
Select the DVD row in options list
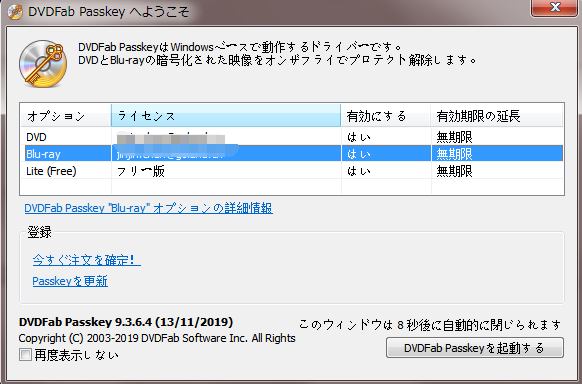291,137
